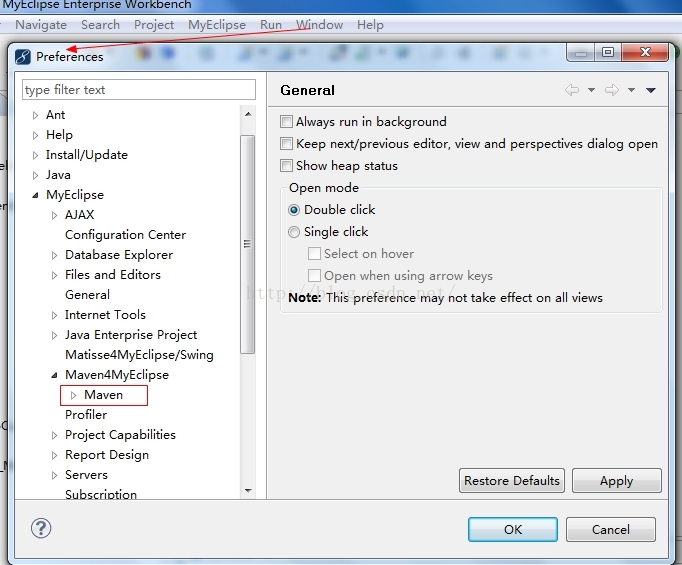Expand the Ant tree node

click(x=35, y=115)
